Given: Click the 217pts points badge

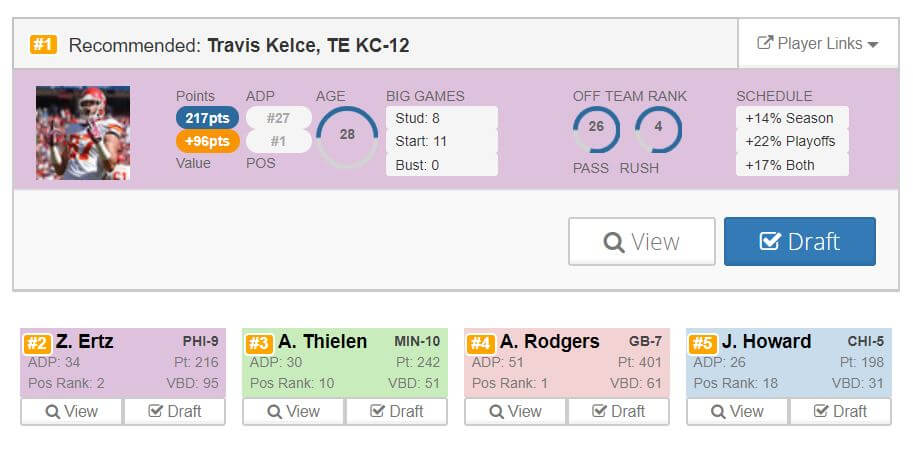Looking at the screenshot, I should [x=207, y=118].
